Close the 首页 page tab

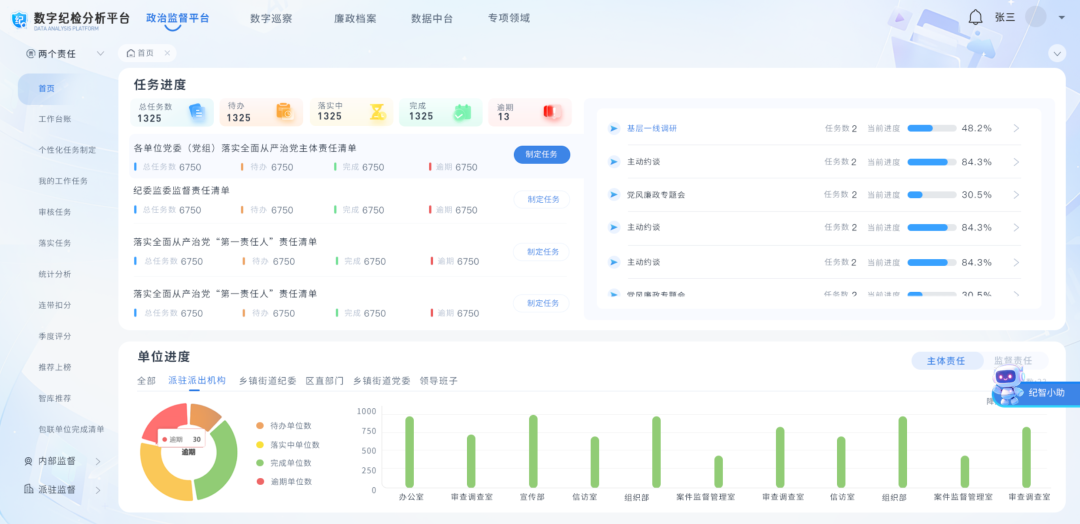click(167, 53)
